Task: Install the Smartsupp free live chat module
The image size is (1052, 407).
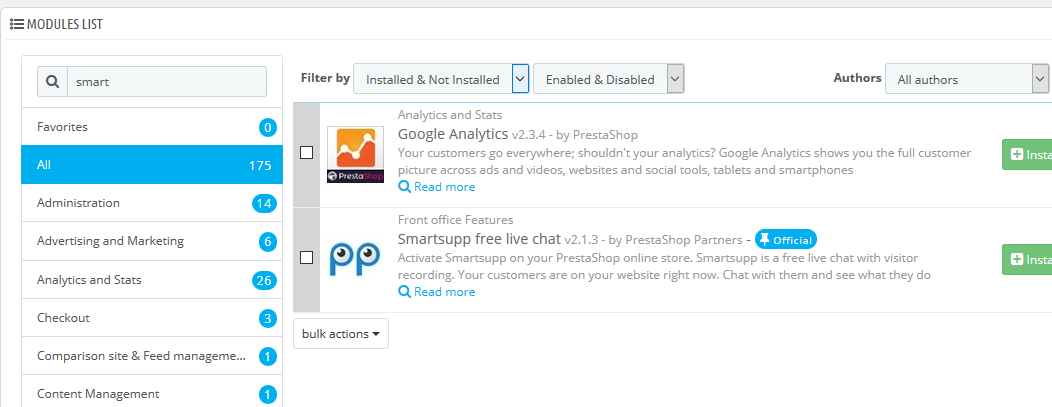Action: tap(1027, 259)
